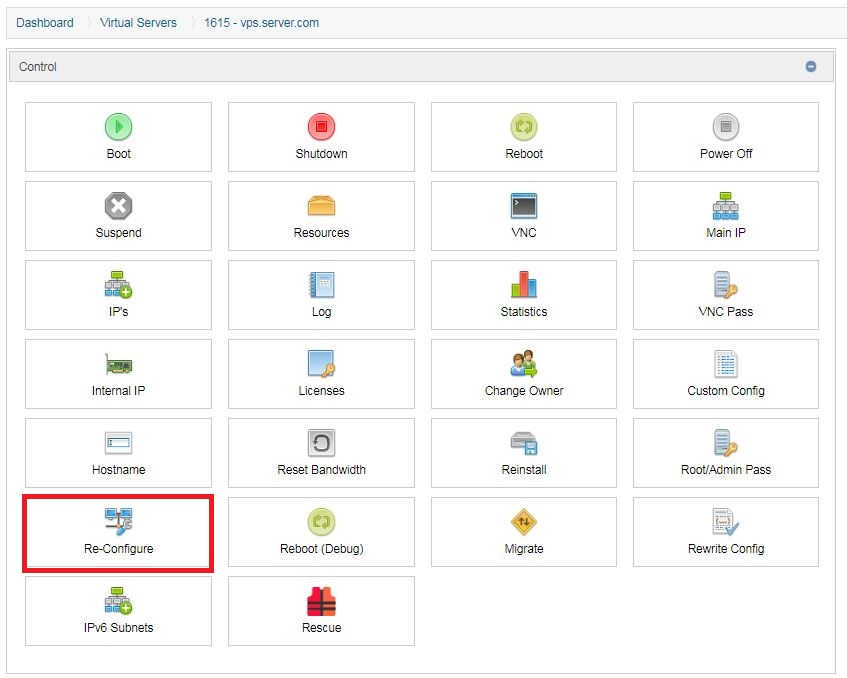Screen dimensions: 847x678
Task: Open Resources via its box icon
Action: pyautogui.click(x=321, y=206)
